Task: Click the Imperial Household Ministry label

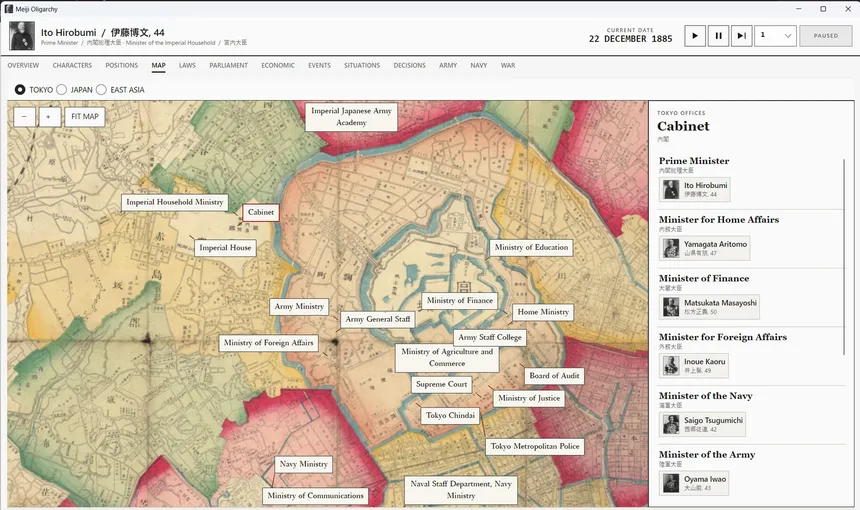Action: pos(174,202)
